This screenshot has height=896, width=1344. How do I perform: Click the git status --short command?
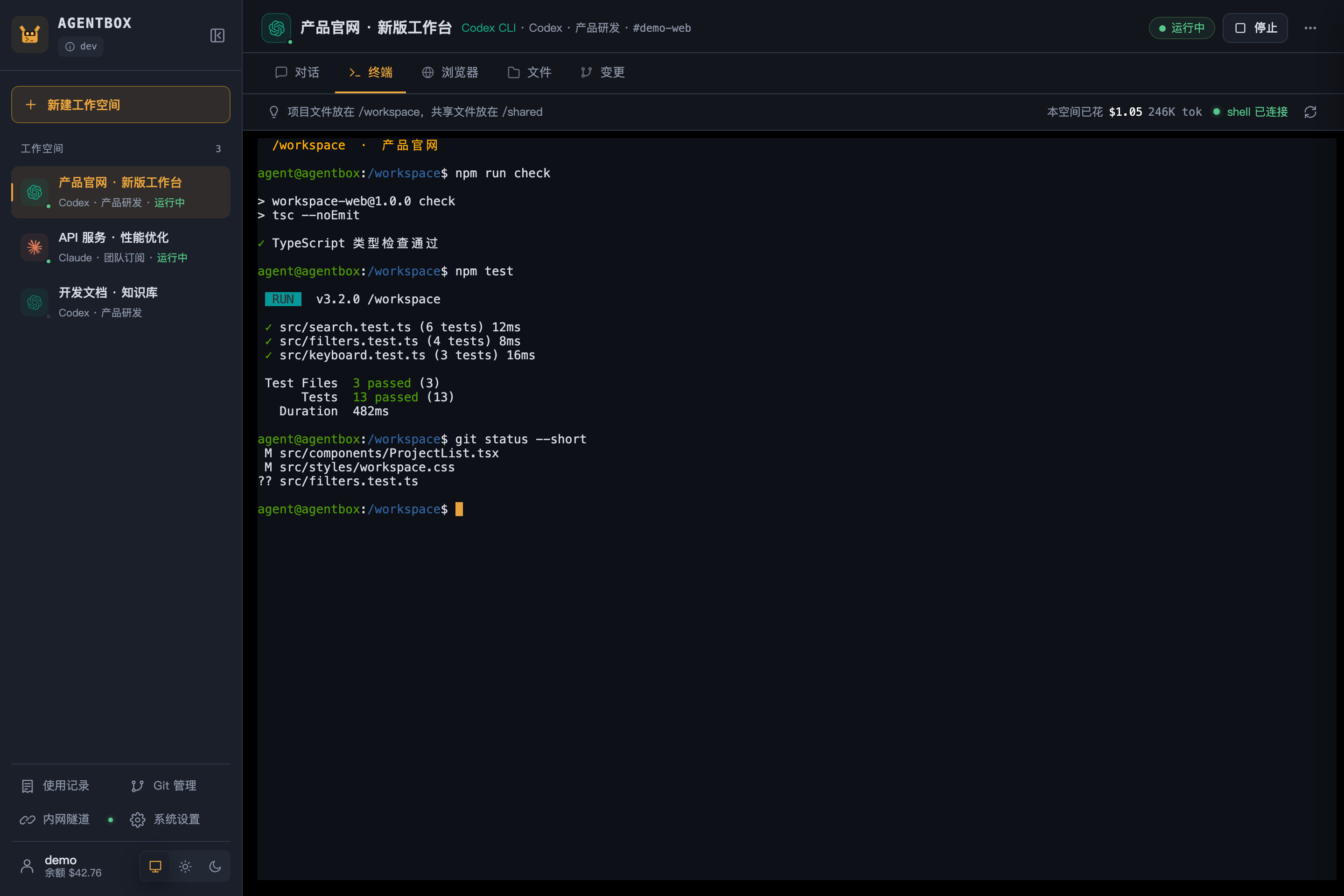(x=521, y=440)
